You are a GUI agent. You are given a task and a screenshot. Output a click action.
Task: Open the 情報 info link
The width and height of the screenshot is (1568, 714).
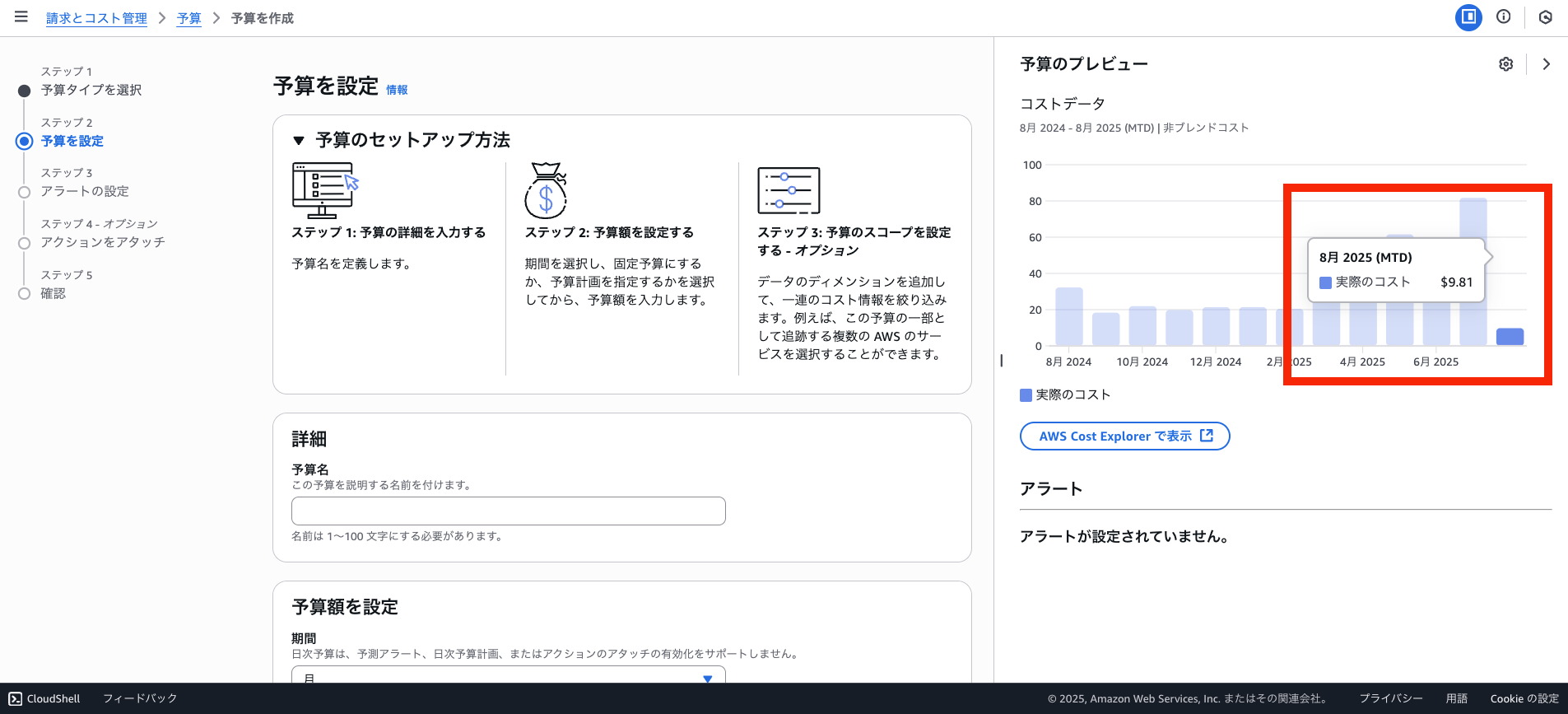click(397, 90)
